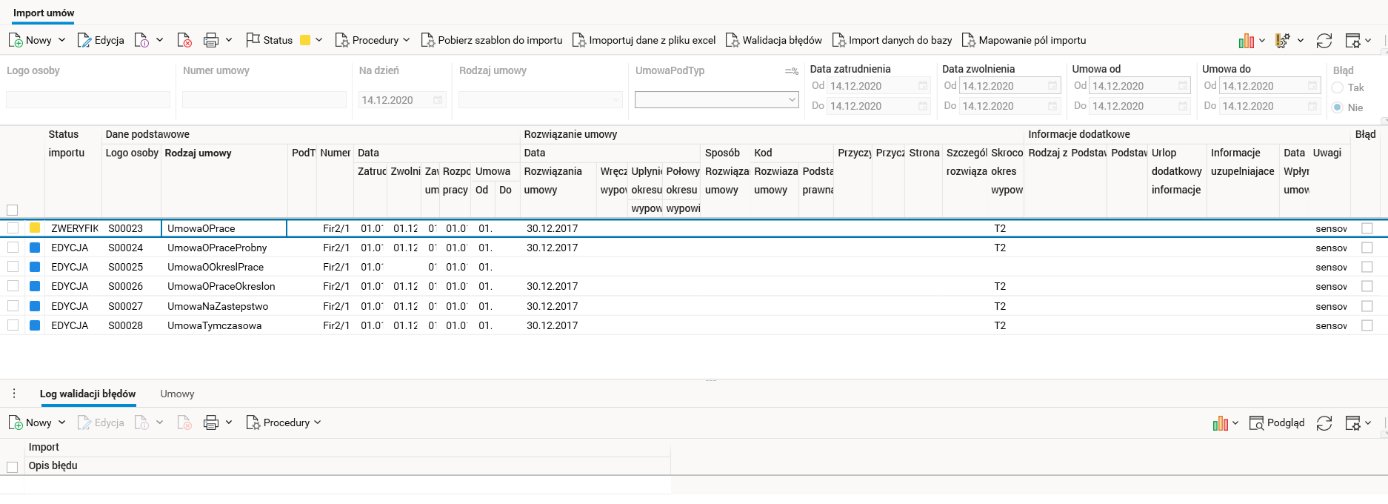Click Nowy in the bottom panel toolbar
The height and width of the screenshot is (504, 1388).
(x=30, y=423)
